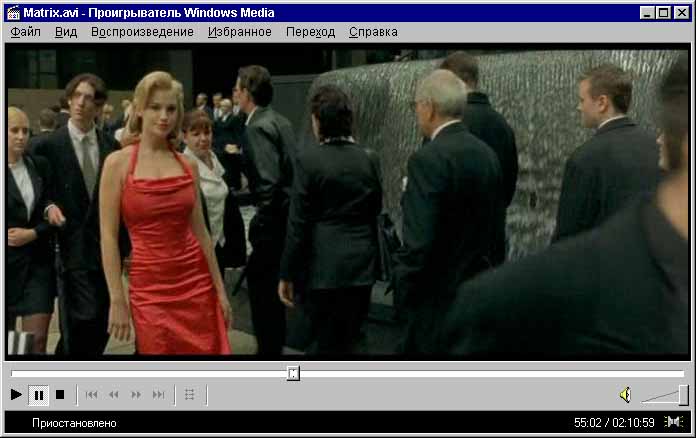
Task: Skip to next track icon
Action: pyautogui.click(x=158, y=395)
